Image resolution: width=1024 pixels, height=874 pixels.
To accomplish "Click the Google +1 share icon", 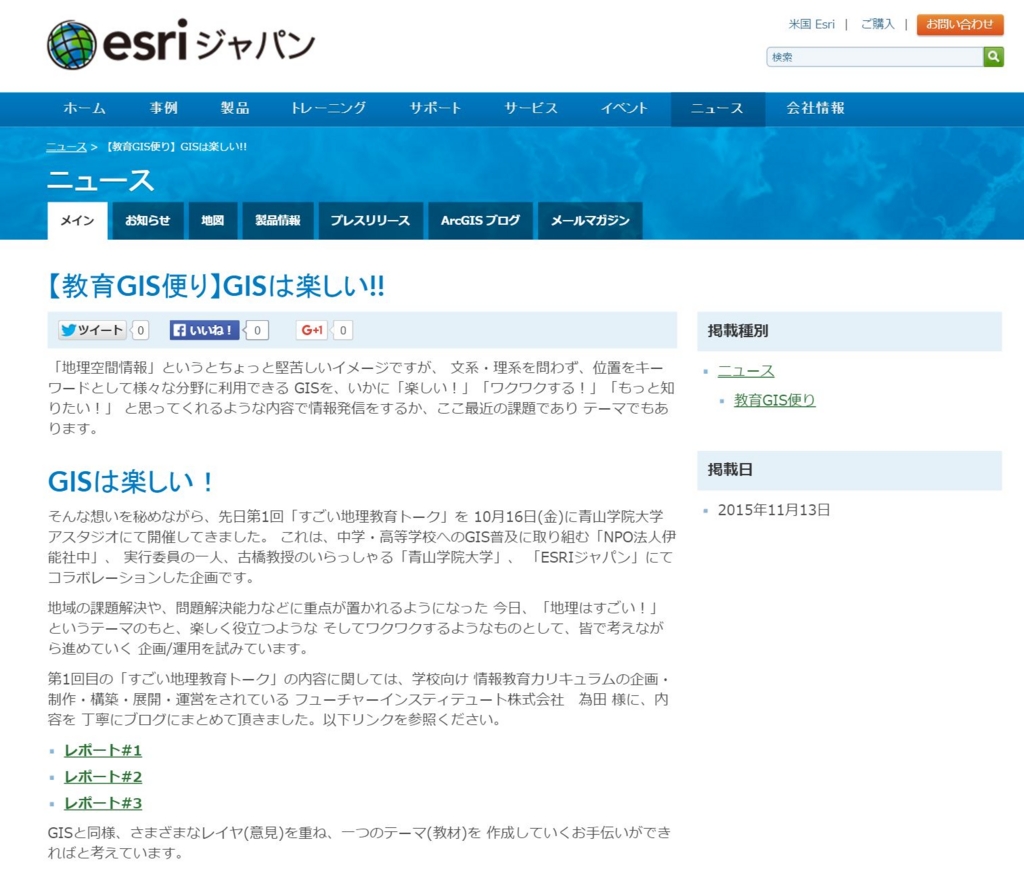I will pos(313,328).
